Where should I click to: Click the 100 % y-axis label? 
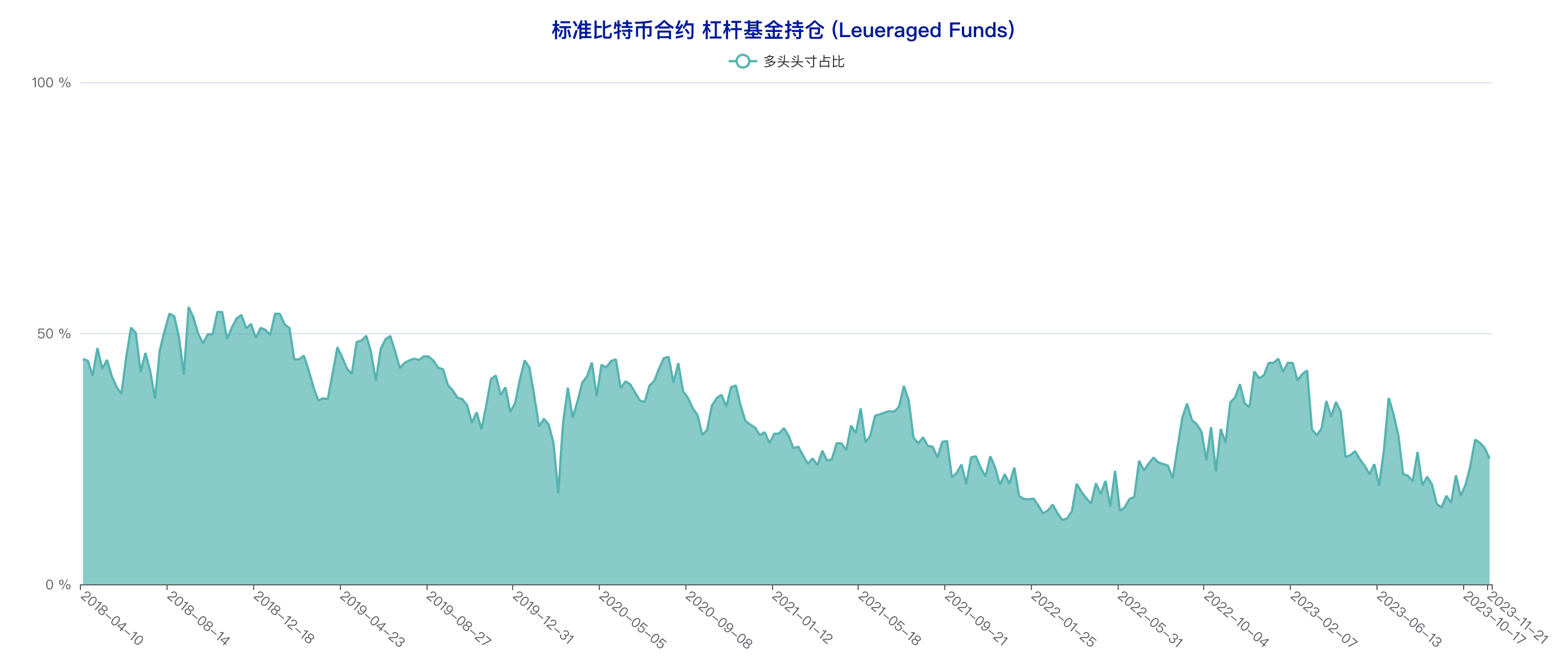point(51,83)
